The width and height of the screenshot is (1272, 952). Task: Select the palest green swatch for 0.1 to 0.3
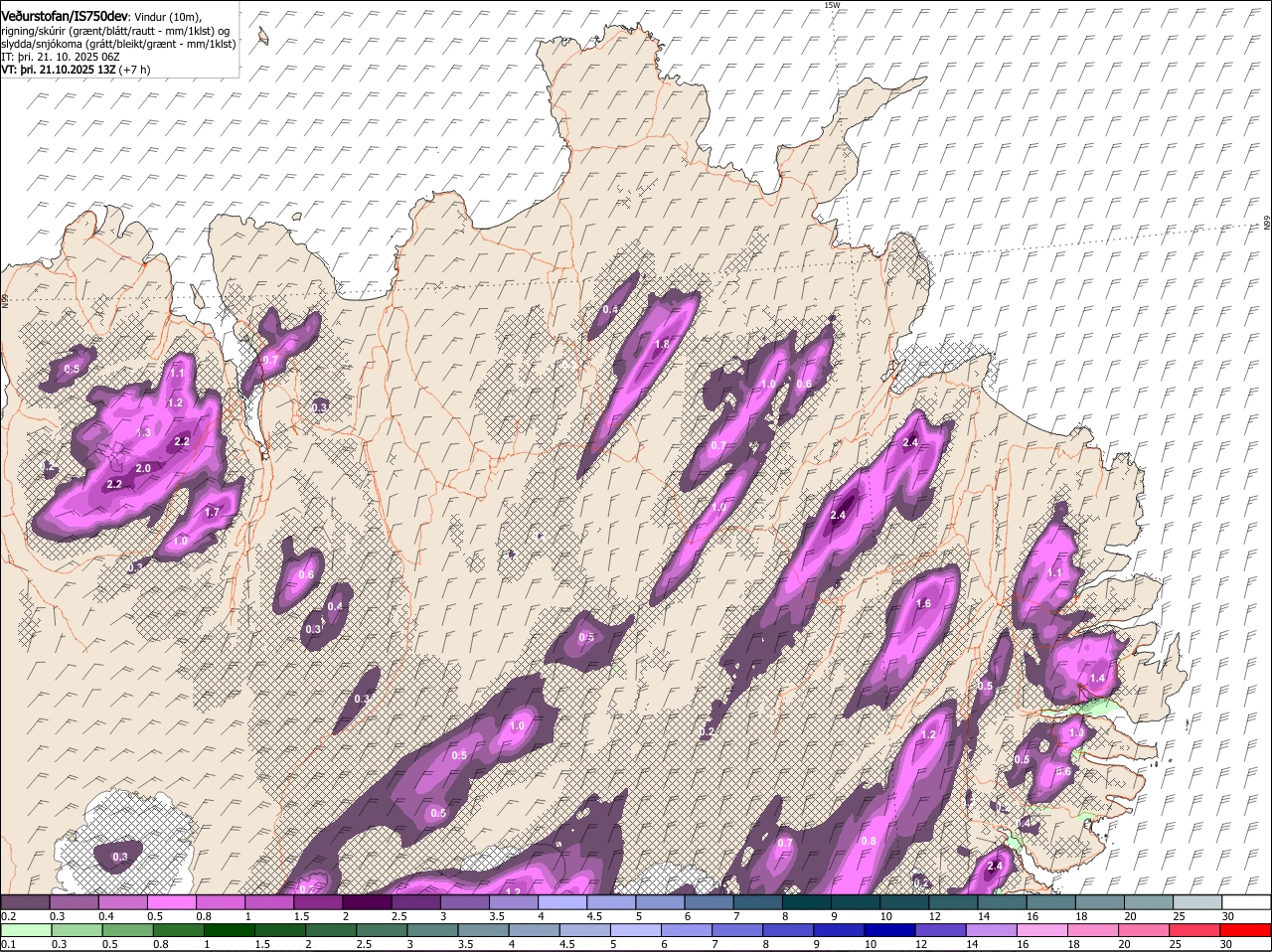[x=28, y=931]
